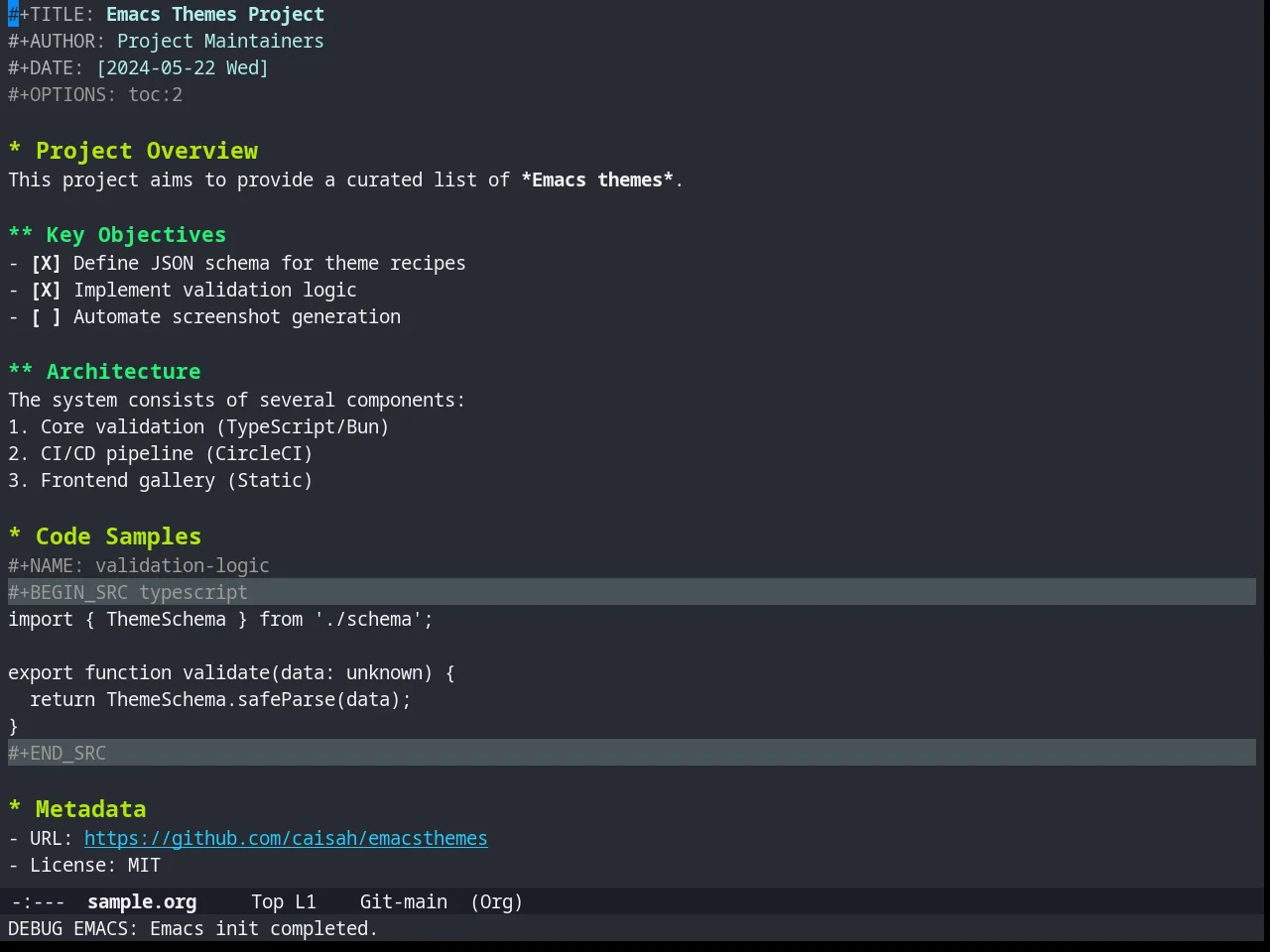Image resolution: width=1270 pixels, height=952 pixels.
Task: Place cursor on 'Code Samples' heading text
Action: coord(118,535)
